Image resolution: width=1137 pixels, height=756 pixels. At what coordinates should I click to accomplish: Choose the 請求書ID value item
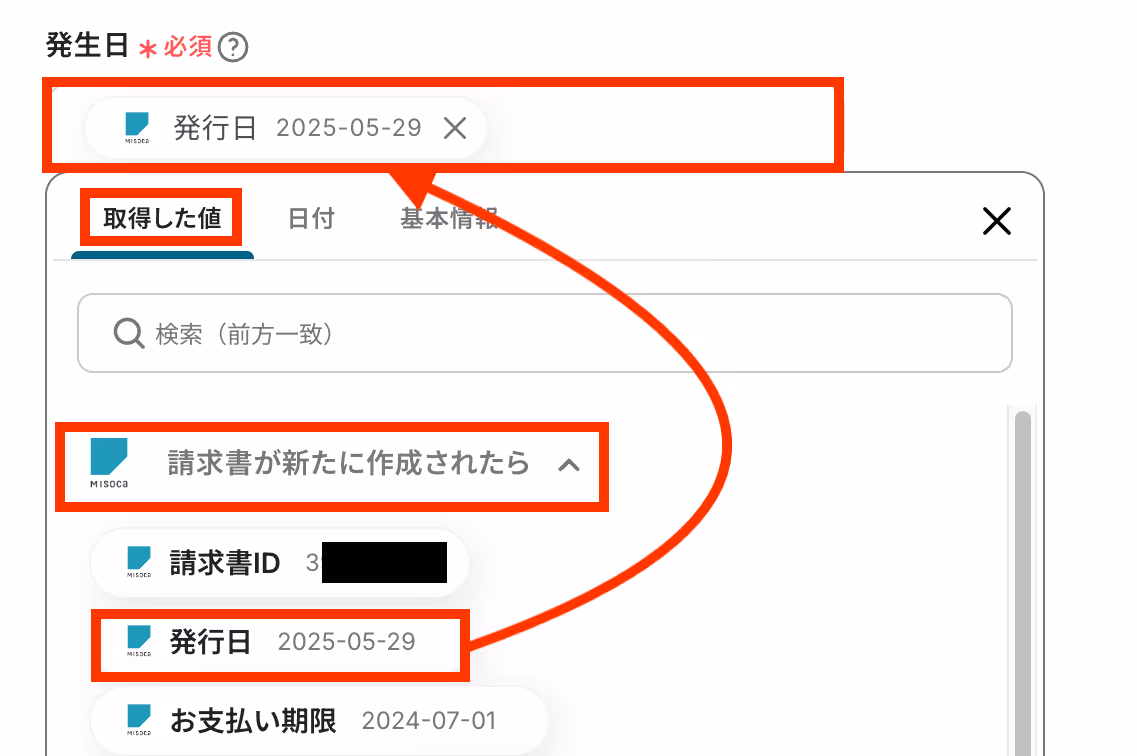click(279, 562)
